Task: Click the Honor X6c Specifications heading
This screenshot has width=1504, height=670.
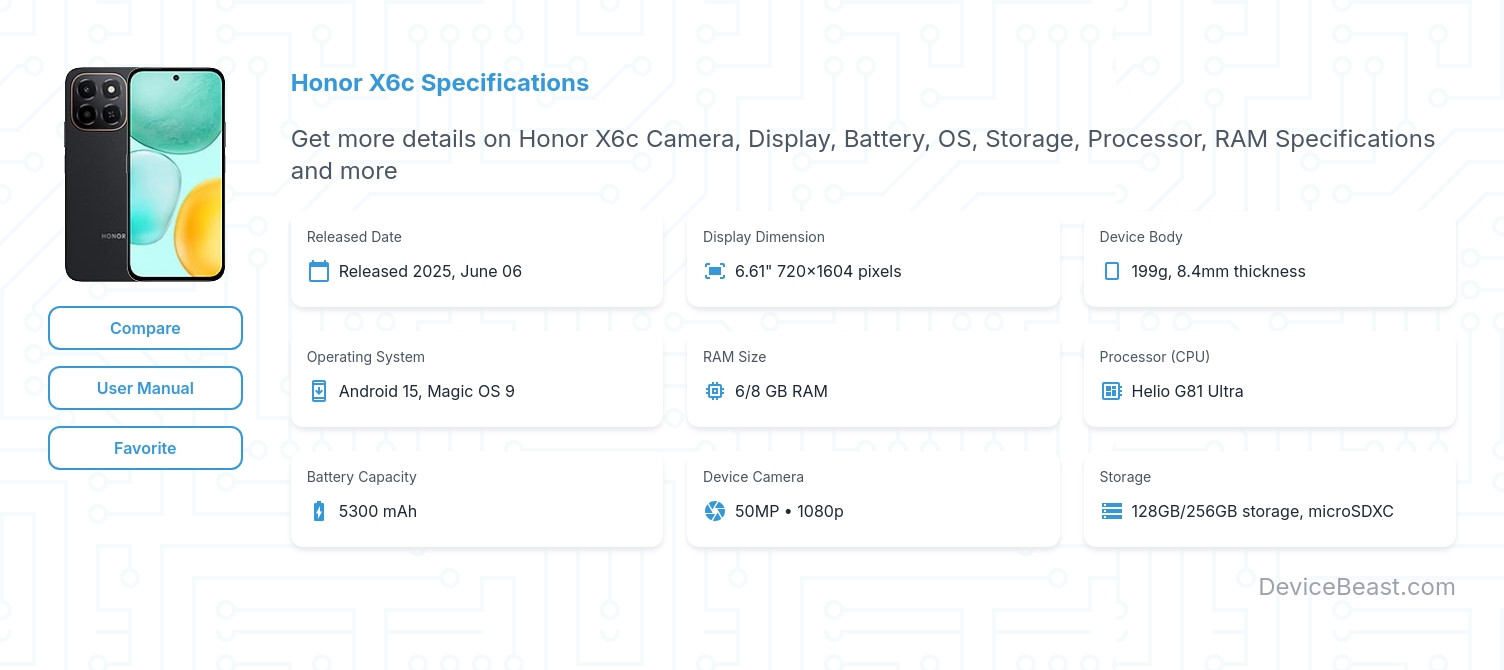Action: tap(440, 83)
